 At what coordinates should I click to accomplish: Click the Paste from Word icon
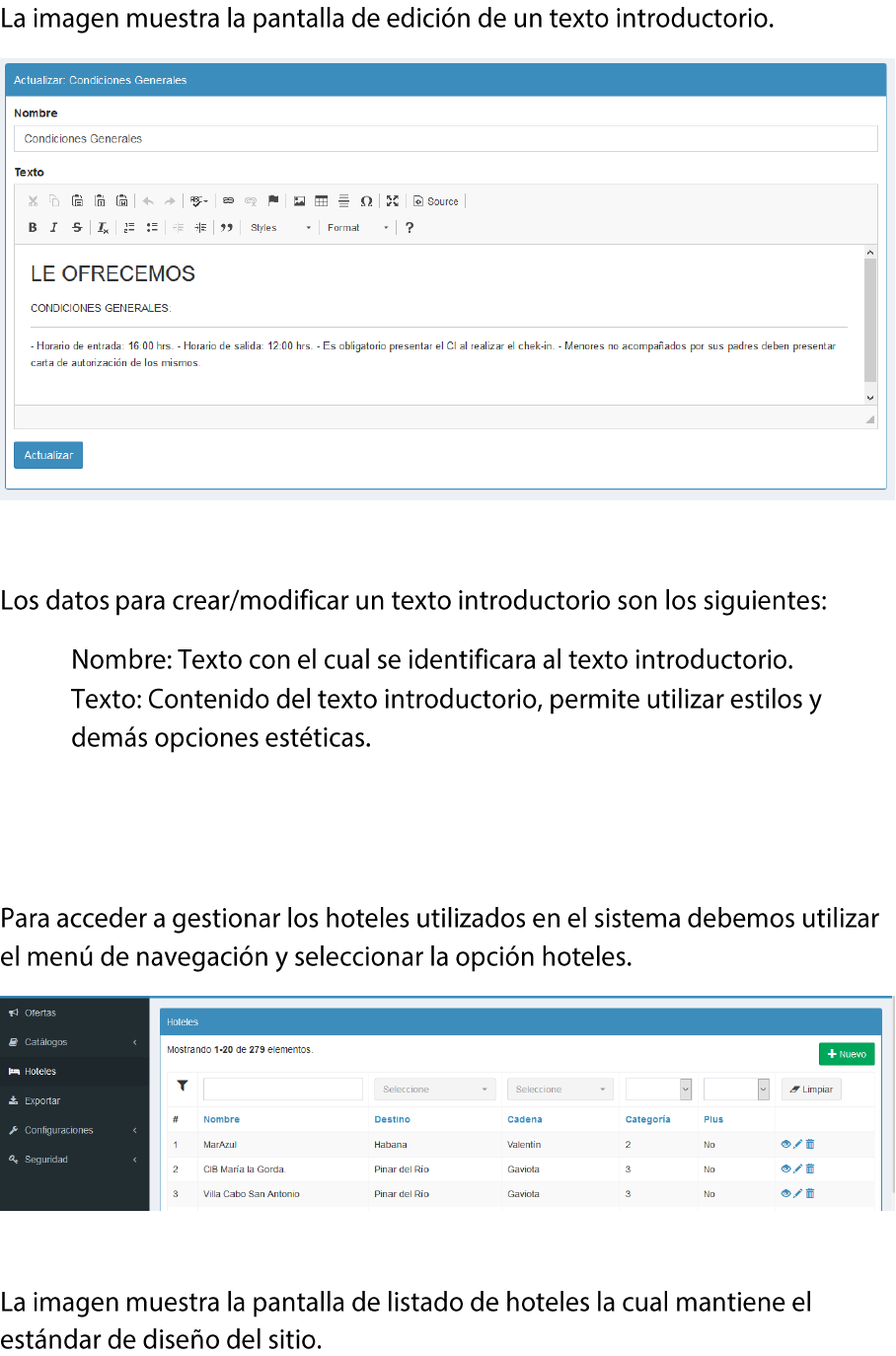click(122, 201)
